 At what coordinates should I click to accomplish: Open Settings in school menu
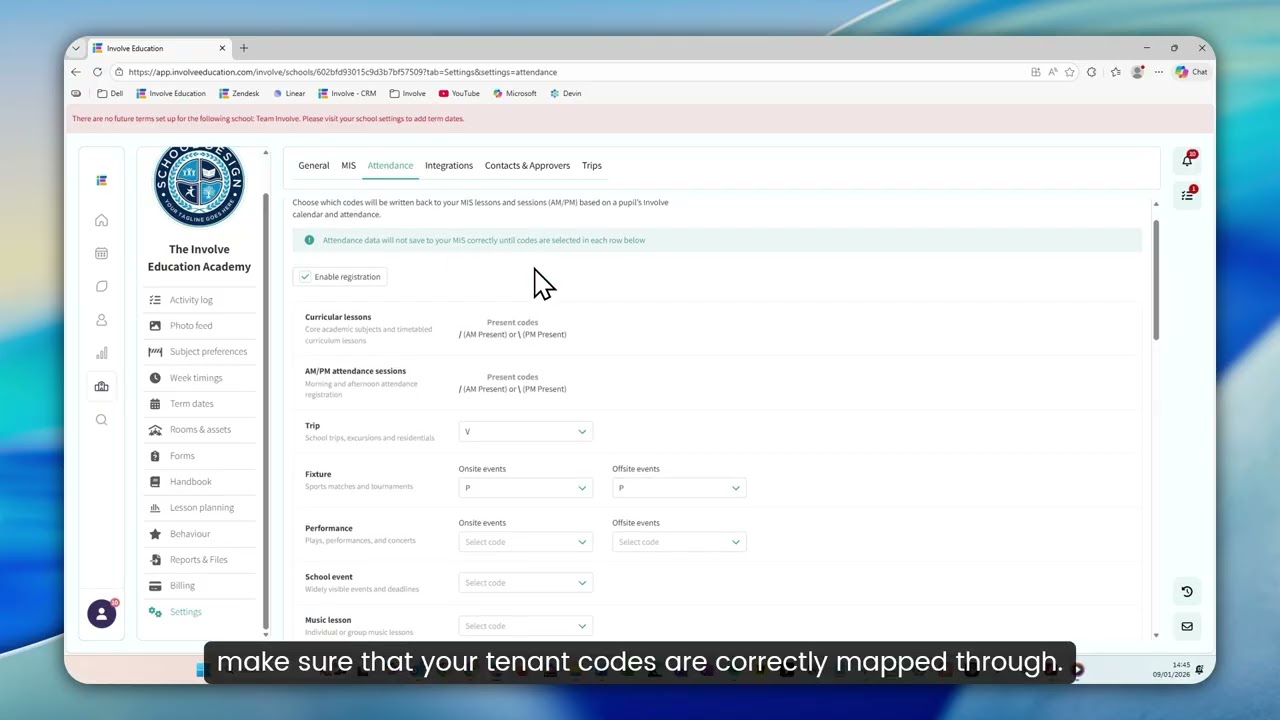185,612
